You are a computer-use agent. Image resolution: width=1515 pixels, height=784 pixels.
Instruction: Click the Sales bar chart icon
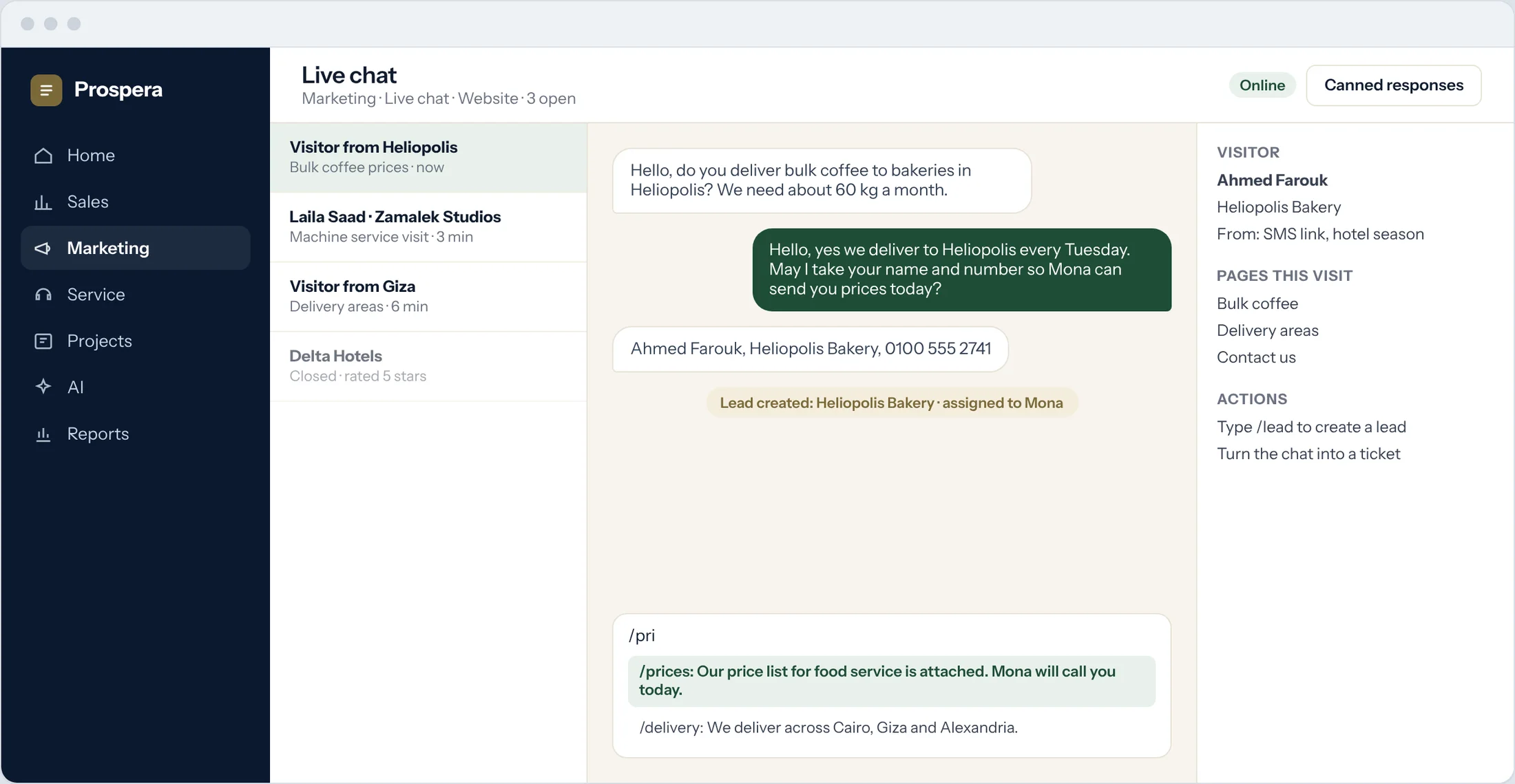[43, 202]
